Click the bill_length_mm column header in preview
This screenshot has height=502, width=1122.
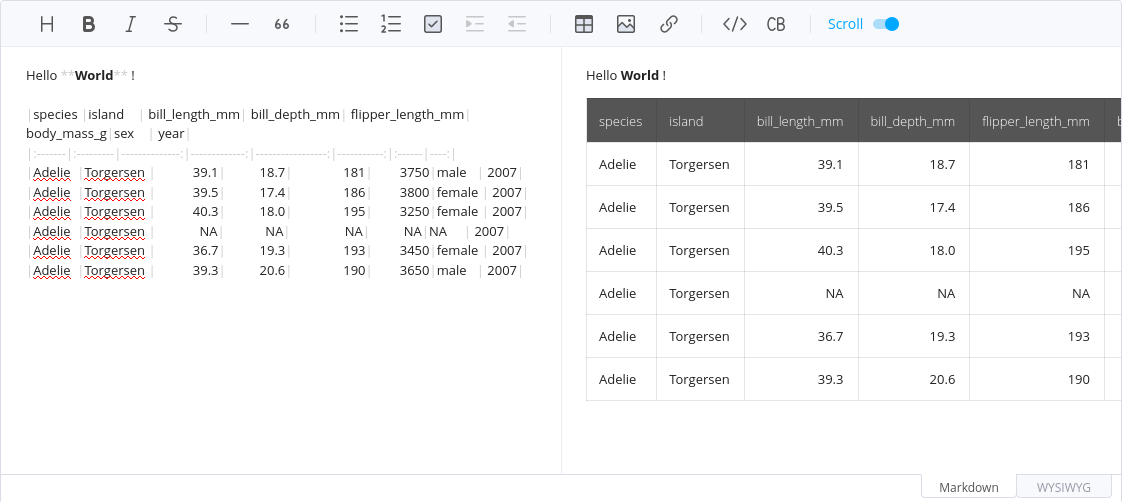pos(800,121)
